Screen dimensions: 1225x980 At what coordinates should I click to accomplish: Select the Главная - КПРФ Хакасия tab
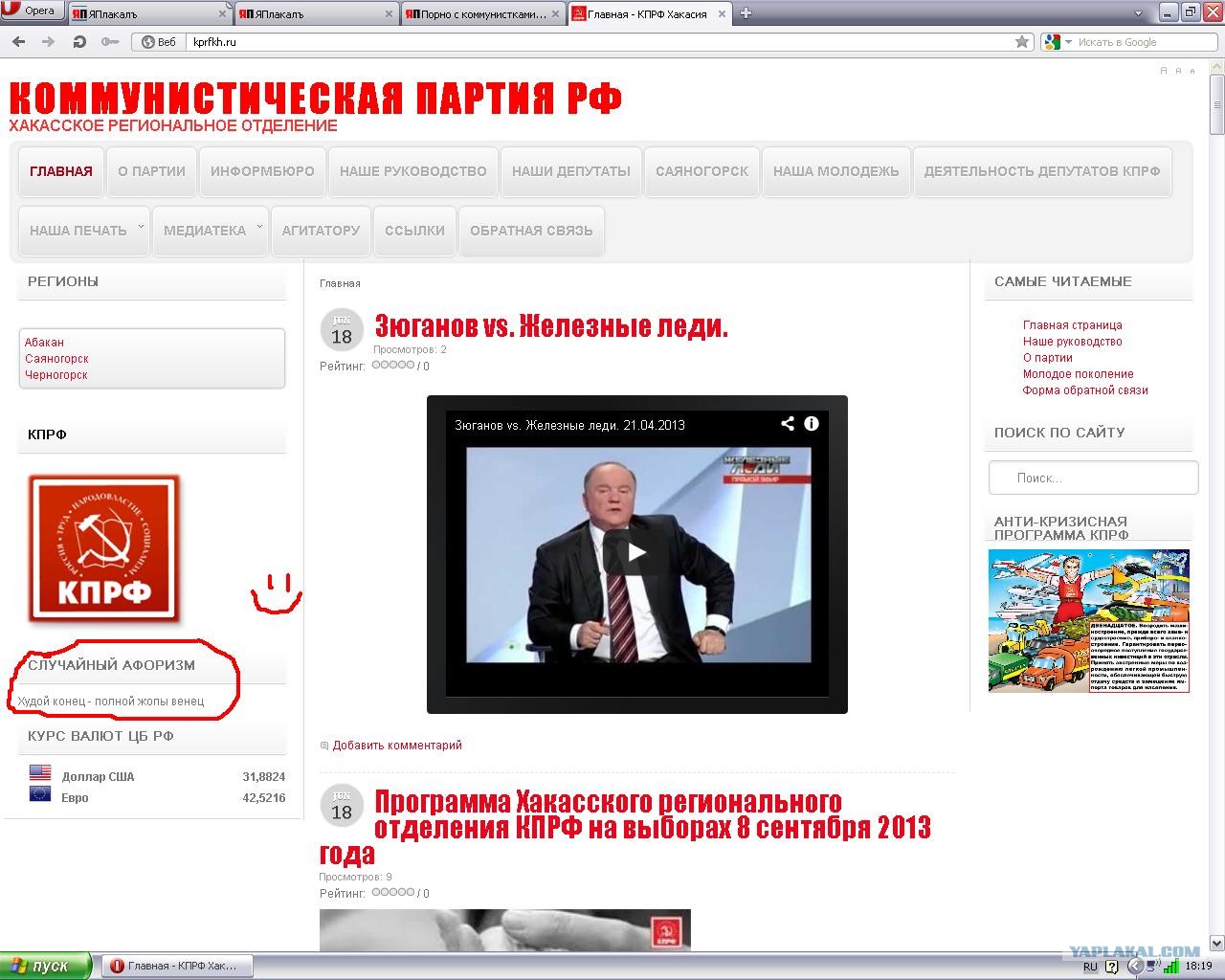pos(649,13)
